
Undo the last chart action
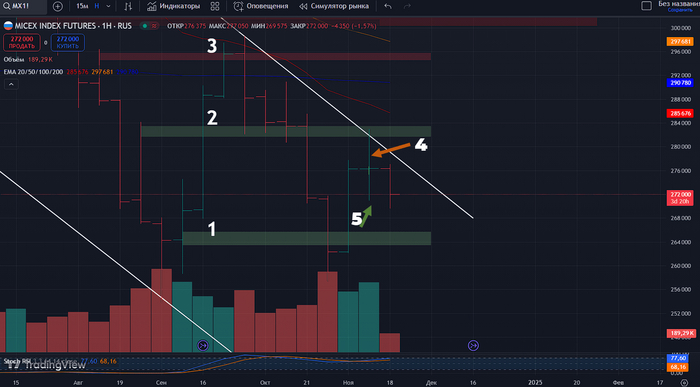388,6
